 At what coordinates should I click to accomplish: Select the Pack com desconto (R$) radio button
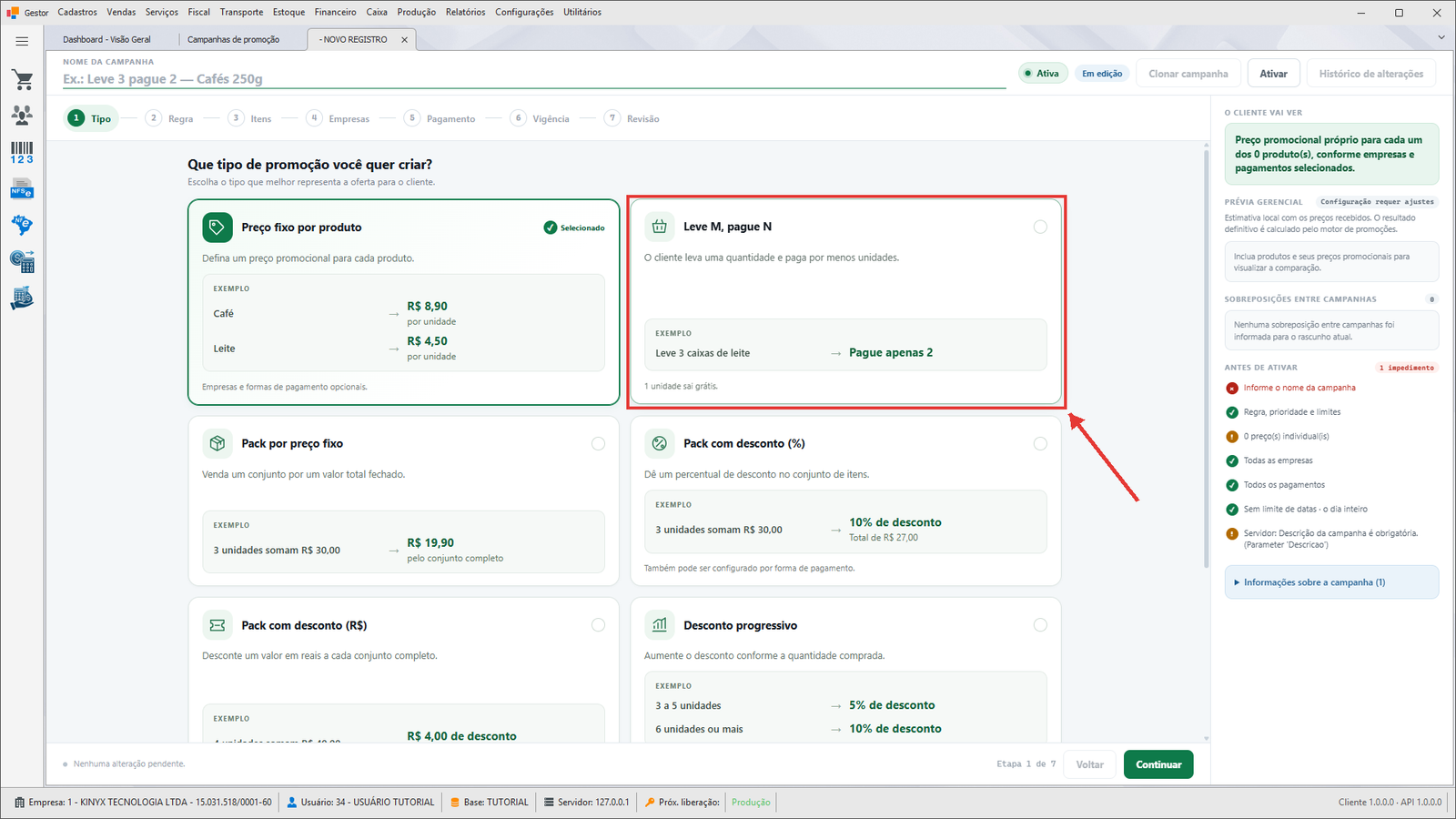(x=598, y=625)
